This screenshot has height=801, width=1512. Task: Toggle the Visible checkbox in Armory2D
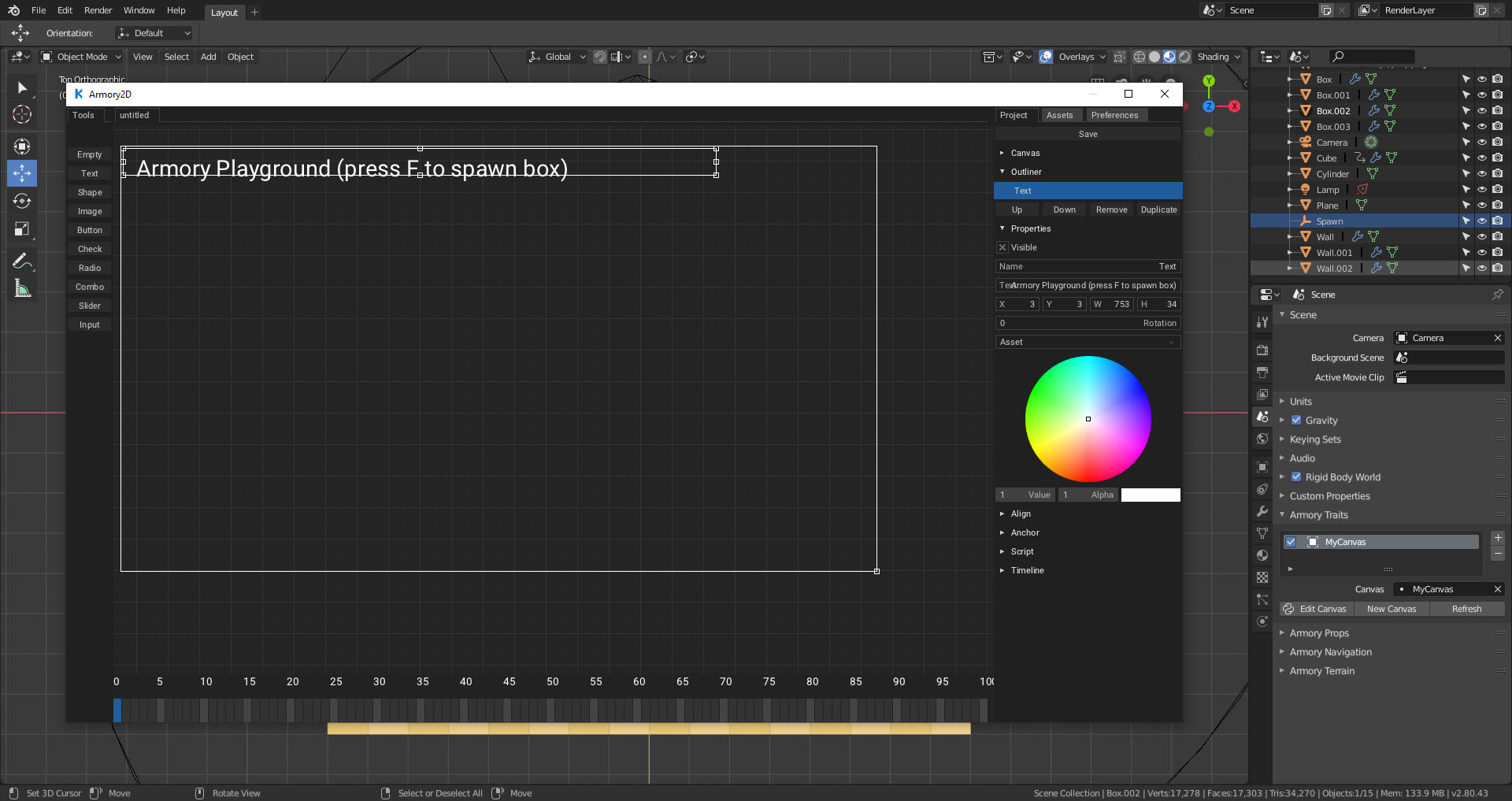pyautogui.click(x=1002, y=247)
